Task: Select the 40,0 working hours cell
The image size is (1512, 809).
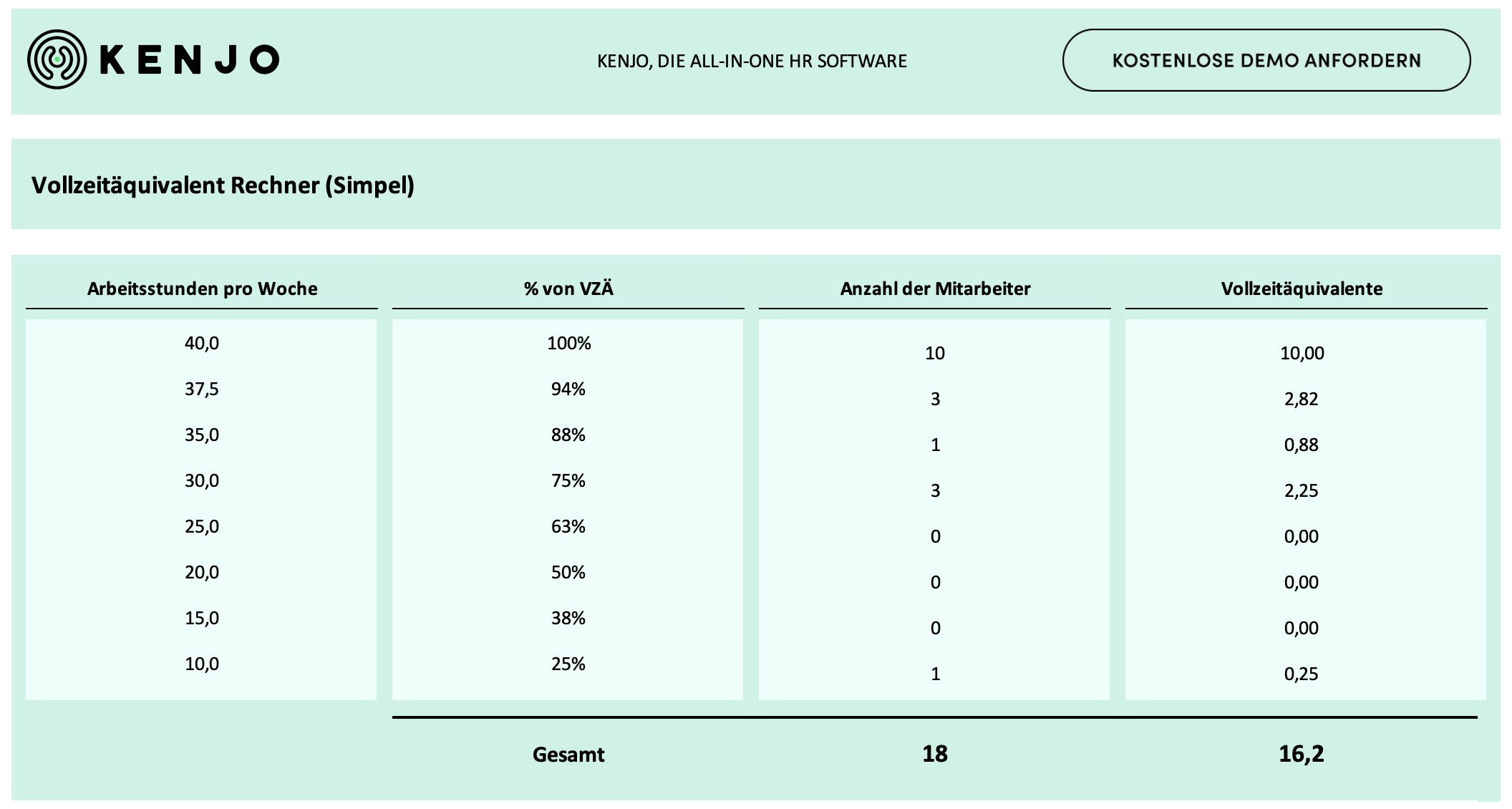Action: (202, 343)
